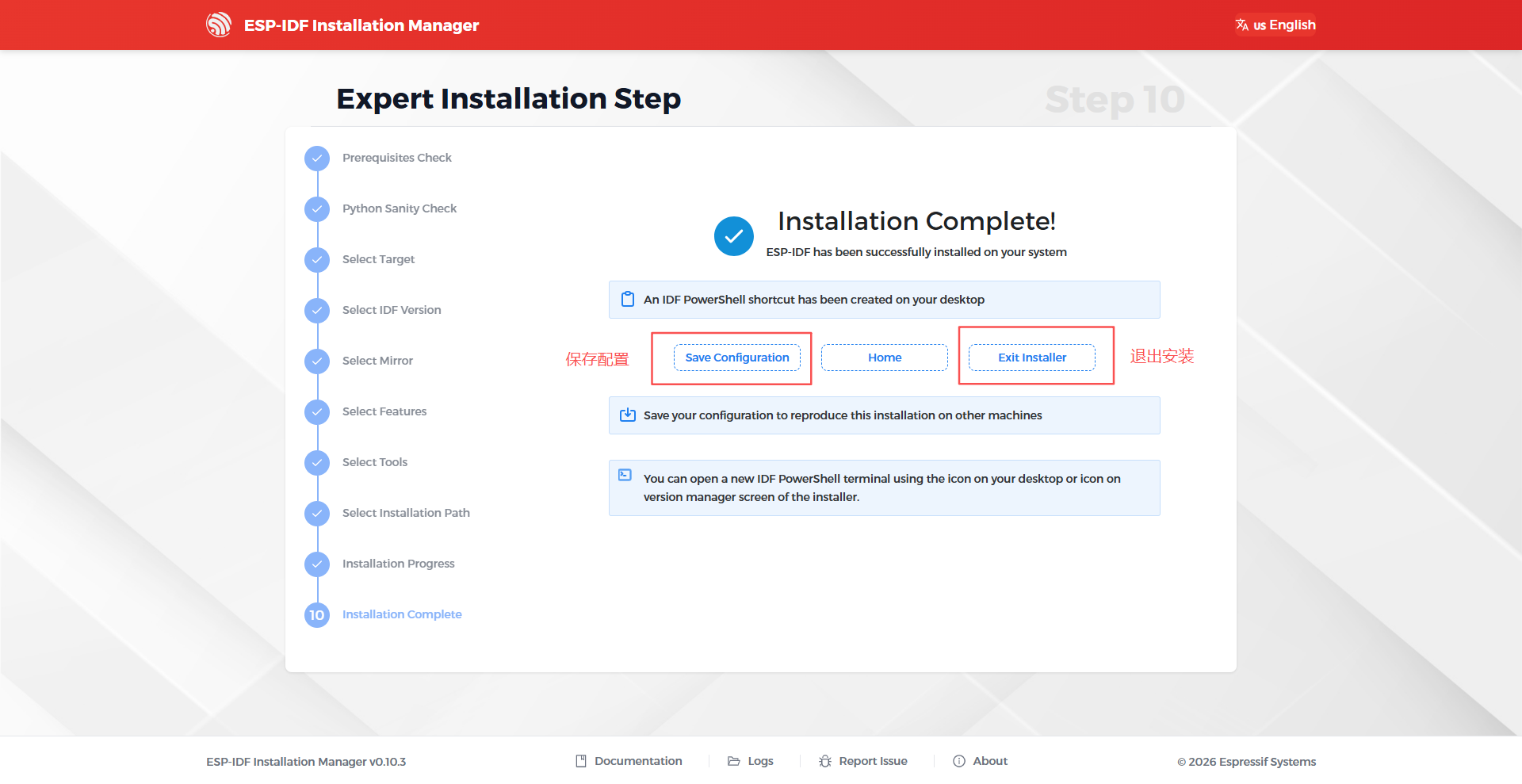Click the ESP-IDF Installation Manager header title
This screenshot has height=784, width=1522.
(x=361, y=25)
